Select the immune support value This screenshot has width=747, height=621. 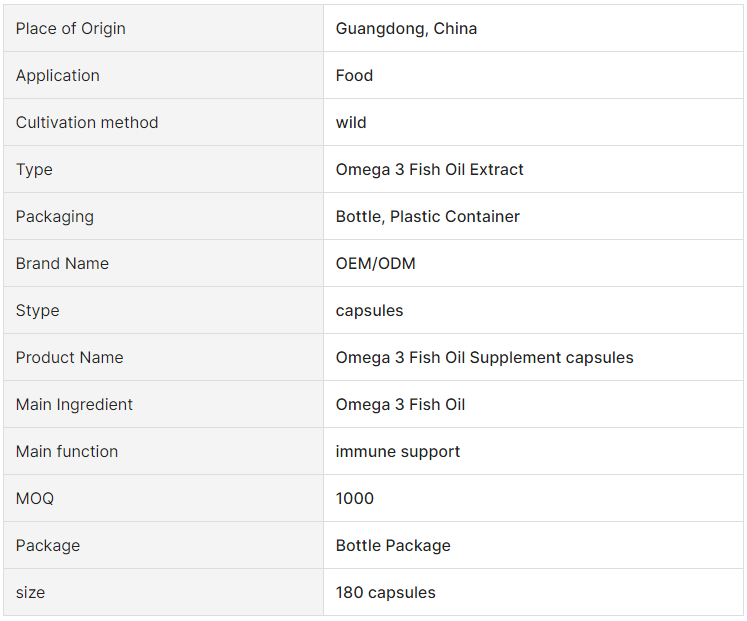(398, 451)
